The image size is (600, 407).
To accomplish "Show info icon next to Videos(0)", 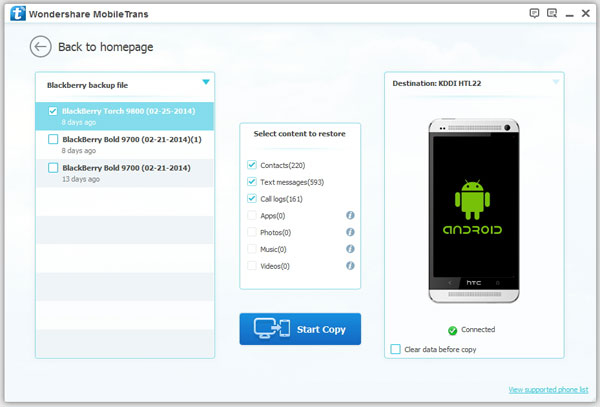I will click(350, 266).
